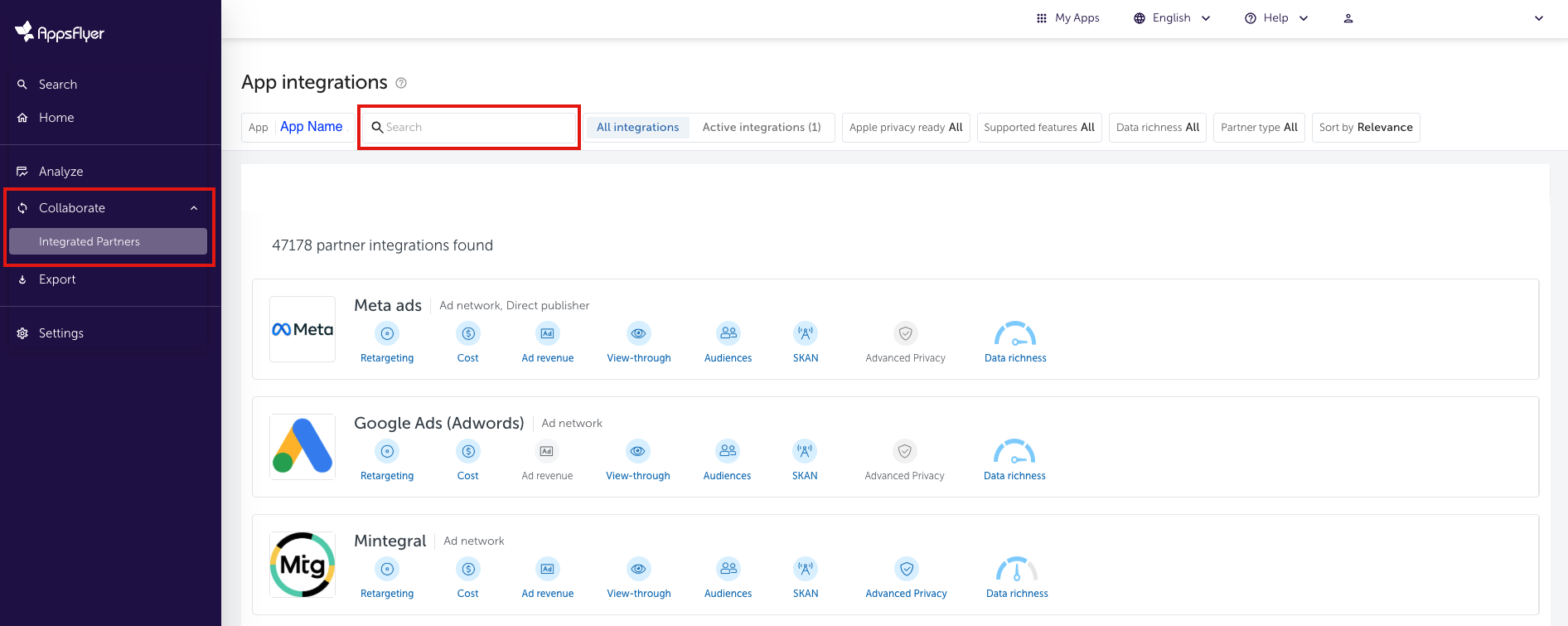Click Meta ads Audiences icon
Image resolution: width=1568 pixels, height=626 pixels.
(x=728, y=333)
